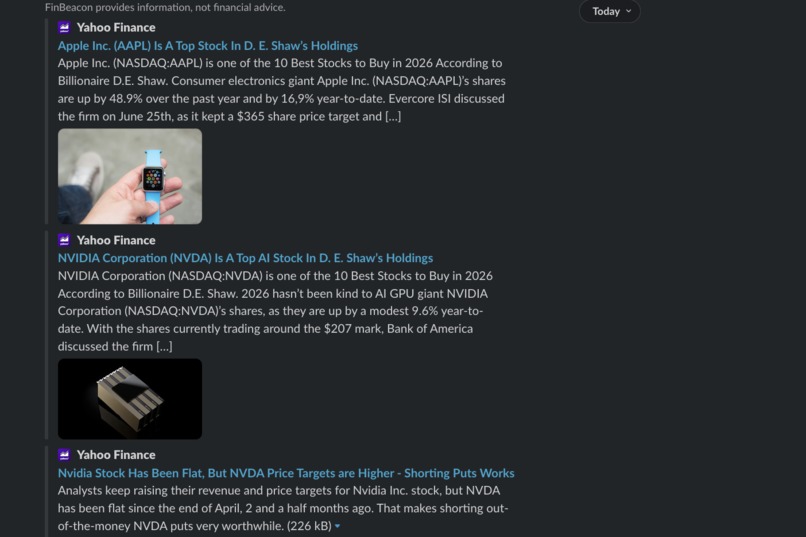View the Apple Watch preview image

[130, 176]
